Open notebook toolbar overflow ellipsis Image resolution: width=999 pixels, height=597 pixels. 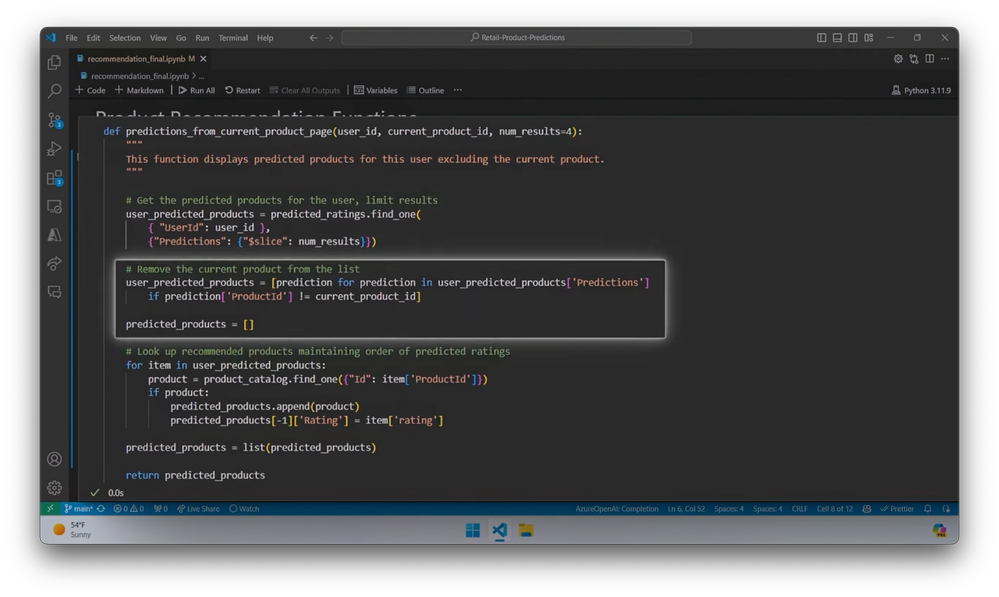[457, 90]
